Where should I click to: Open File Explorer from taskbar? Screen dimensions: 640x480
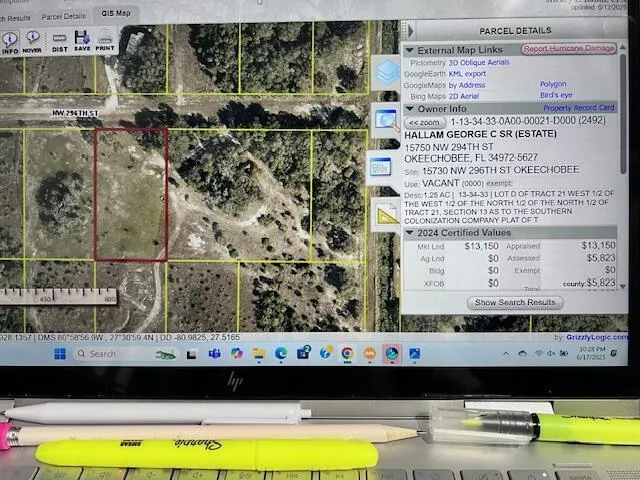[x=259, y=353]
